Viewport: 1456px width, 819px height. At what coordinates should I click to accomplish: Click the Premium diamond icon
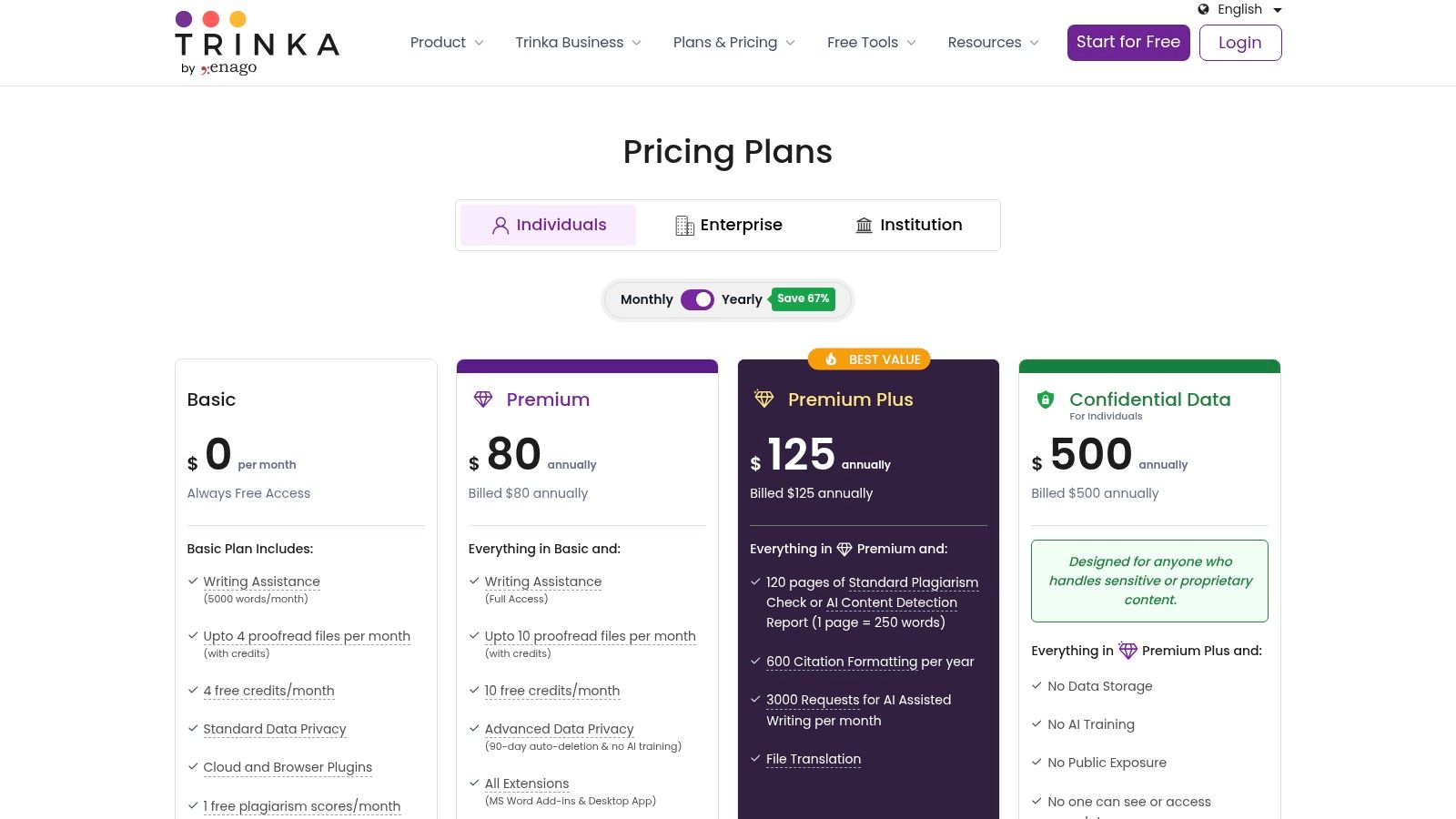(483, 399)
